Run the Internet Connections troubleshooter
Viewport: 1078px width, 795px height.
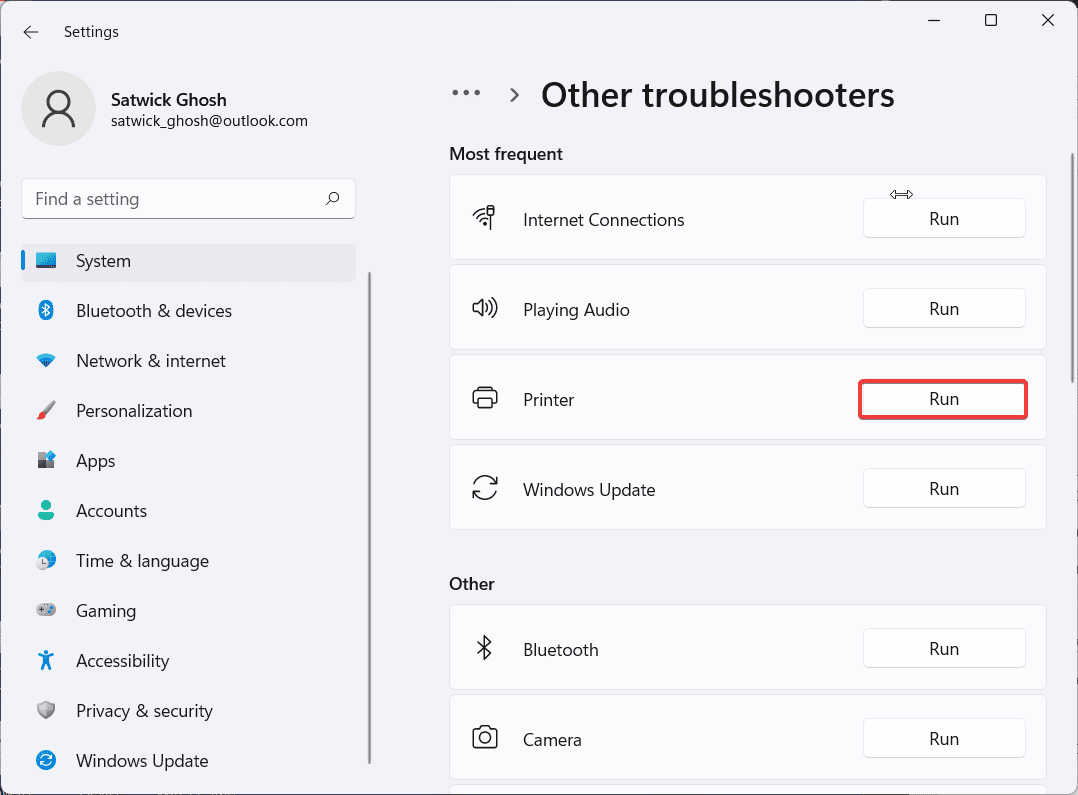tap(944, 219)
